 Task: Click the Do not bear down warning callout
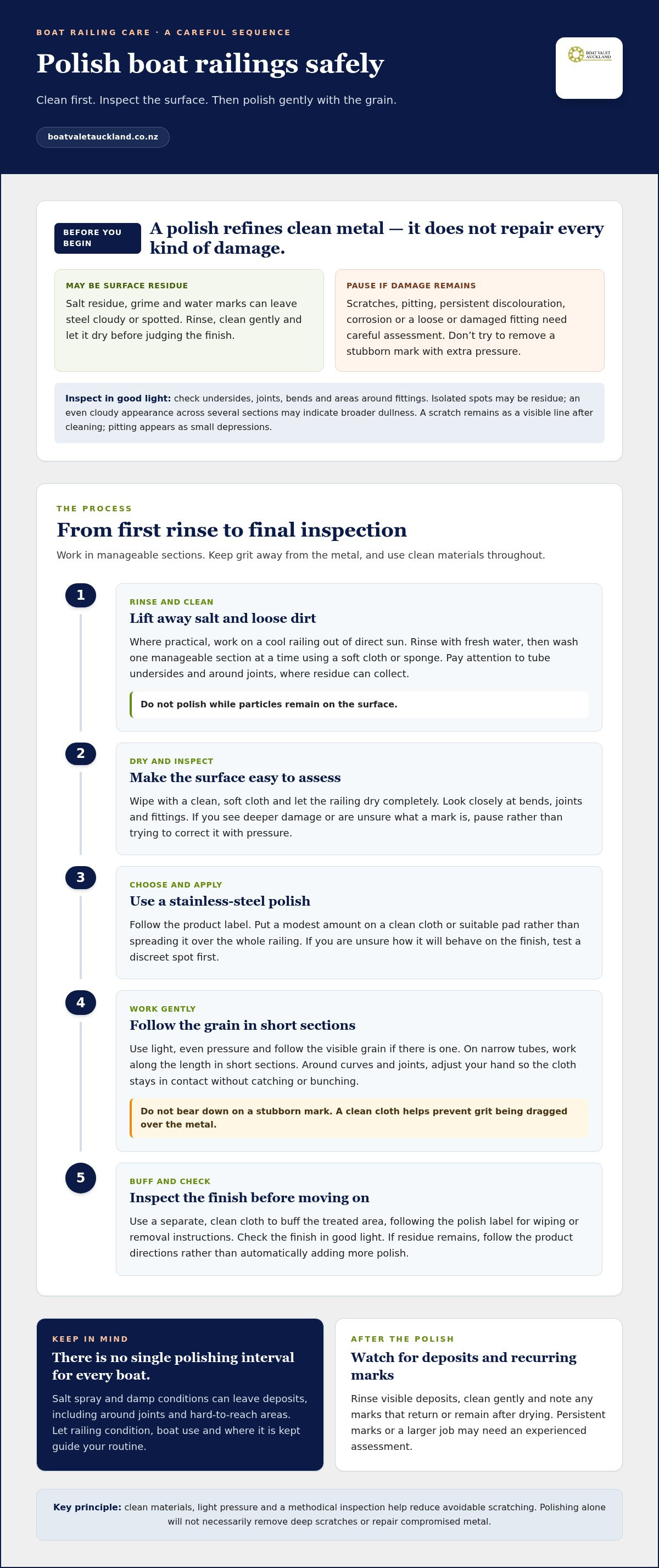pos(359,1118)
